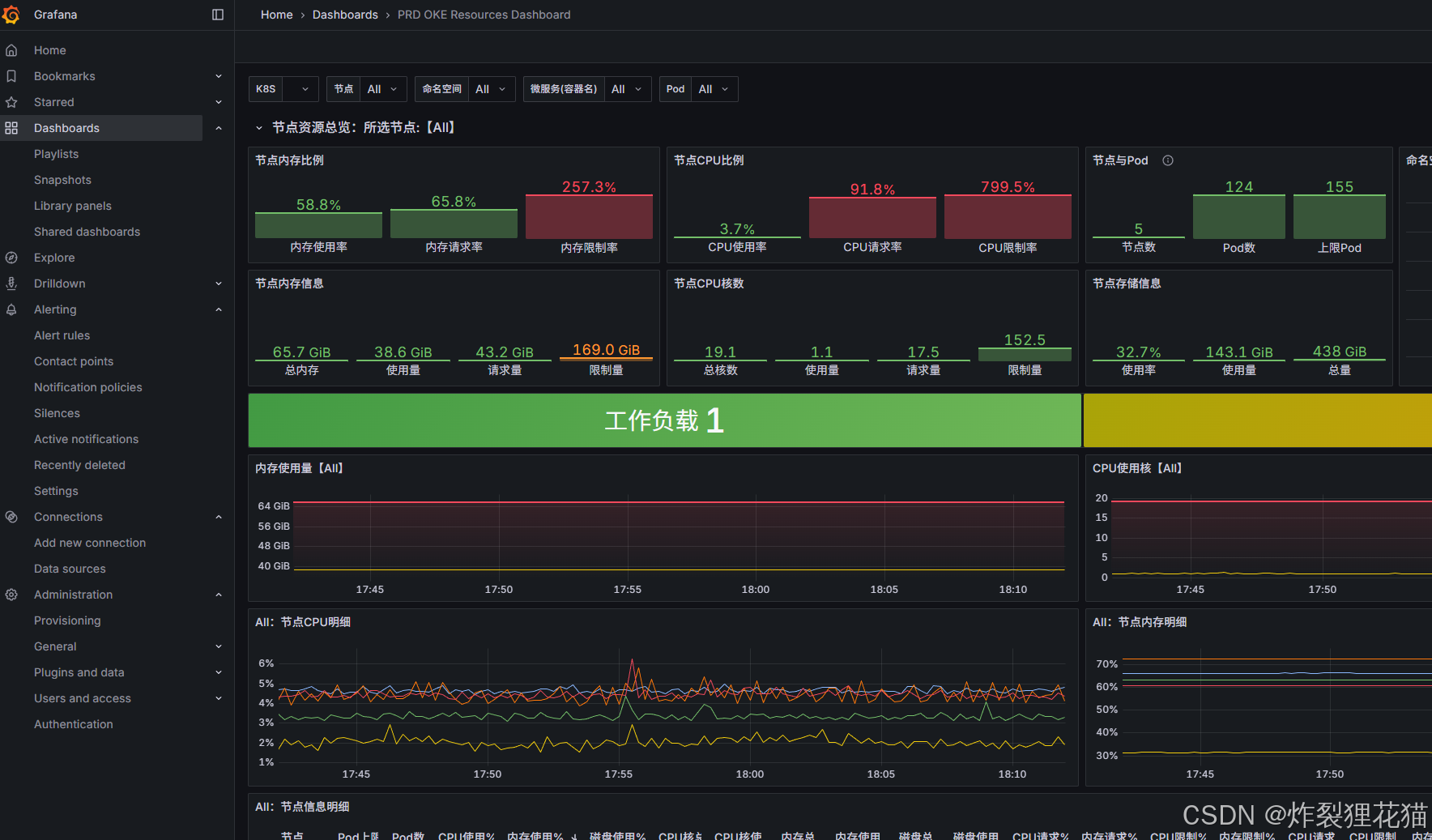Open Shared dashboards in the sidebar
1432x840 pixels.
tap(87, 232)
